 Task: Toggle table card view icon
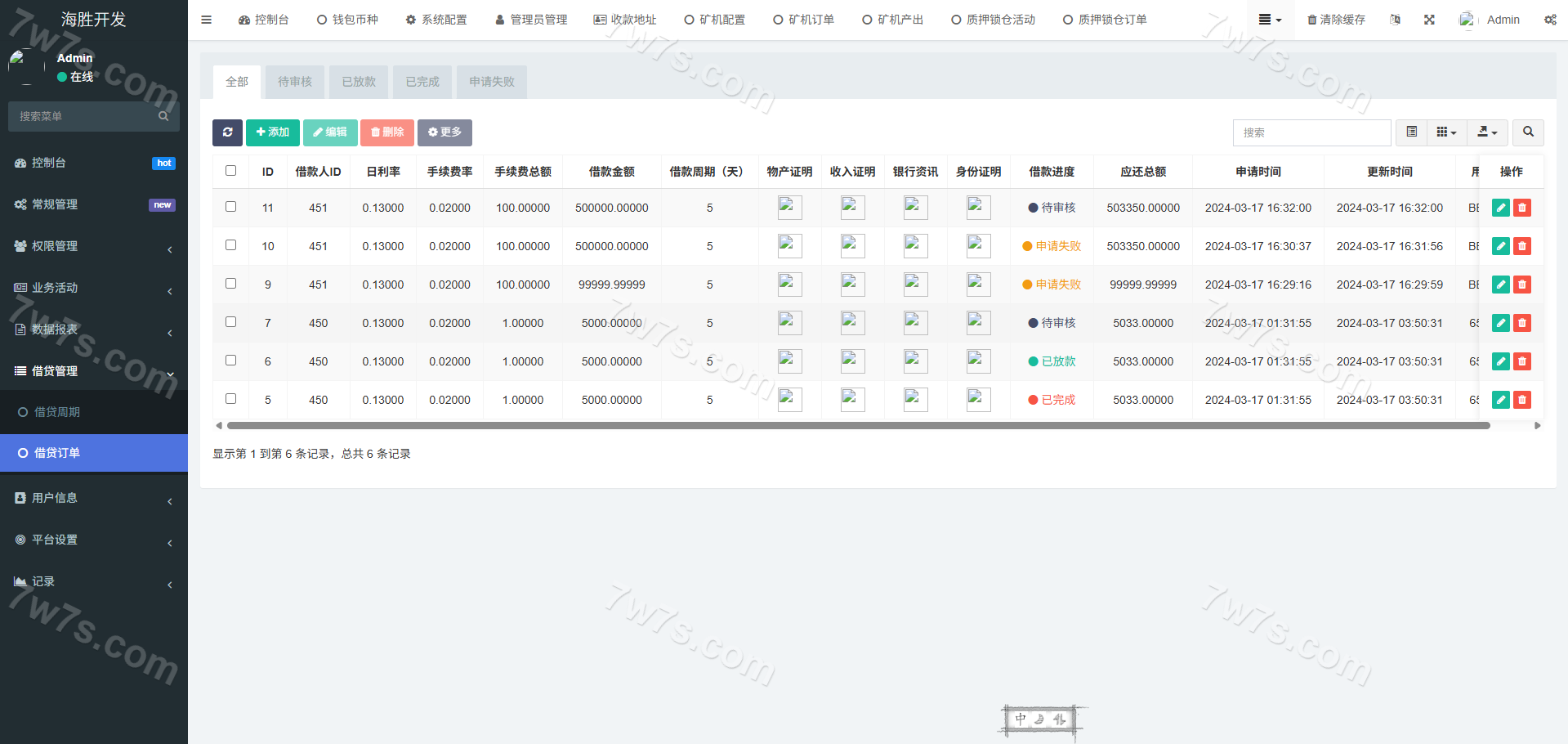[1411, 132]
